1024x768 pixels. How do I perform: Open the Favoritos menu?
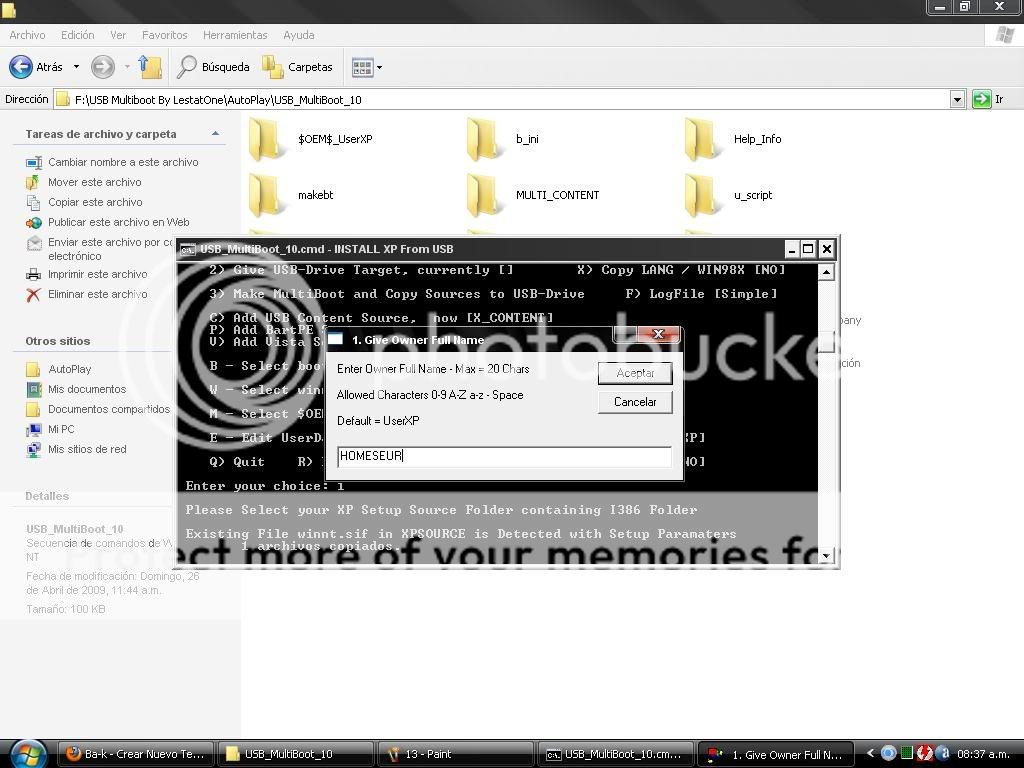click(165, 35)
